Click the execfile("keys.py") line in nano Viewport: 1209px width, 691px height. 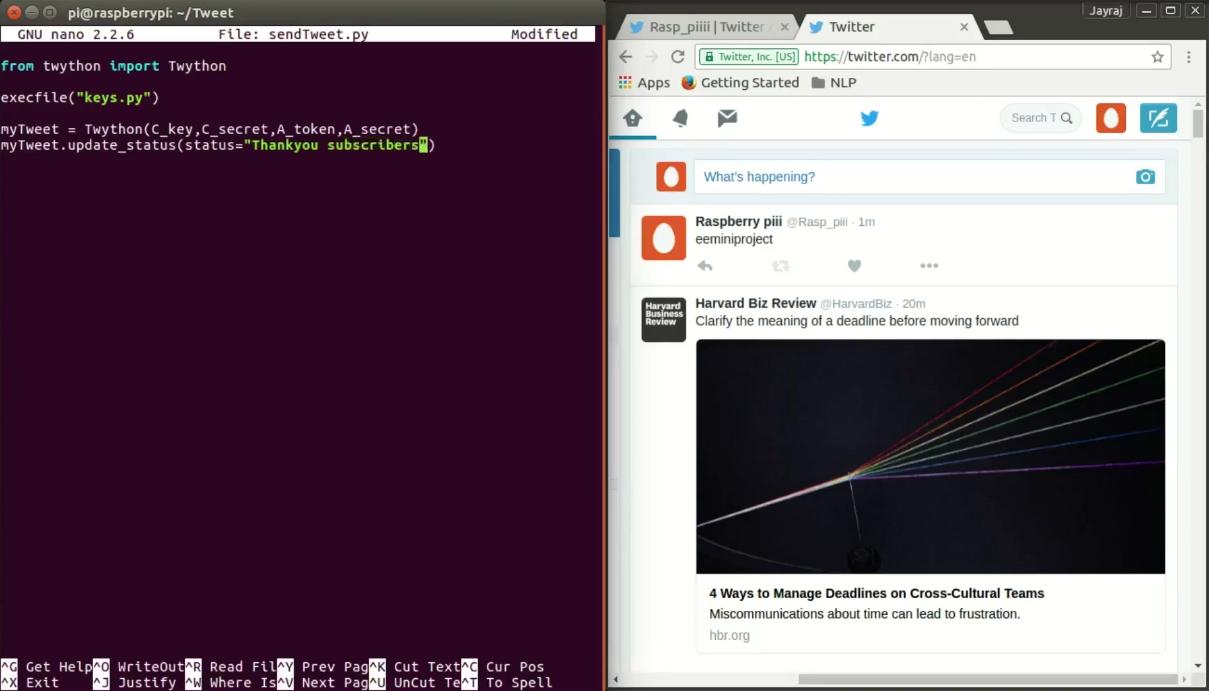(x=80, y=98)
